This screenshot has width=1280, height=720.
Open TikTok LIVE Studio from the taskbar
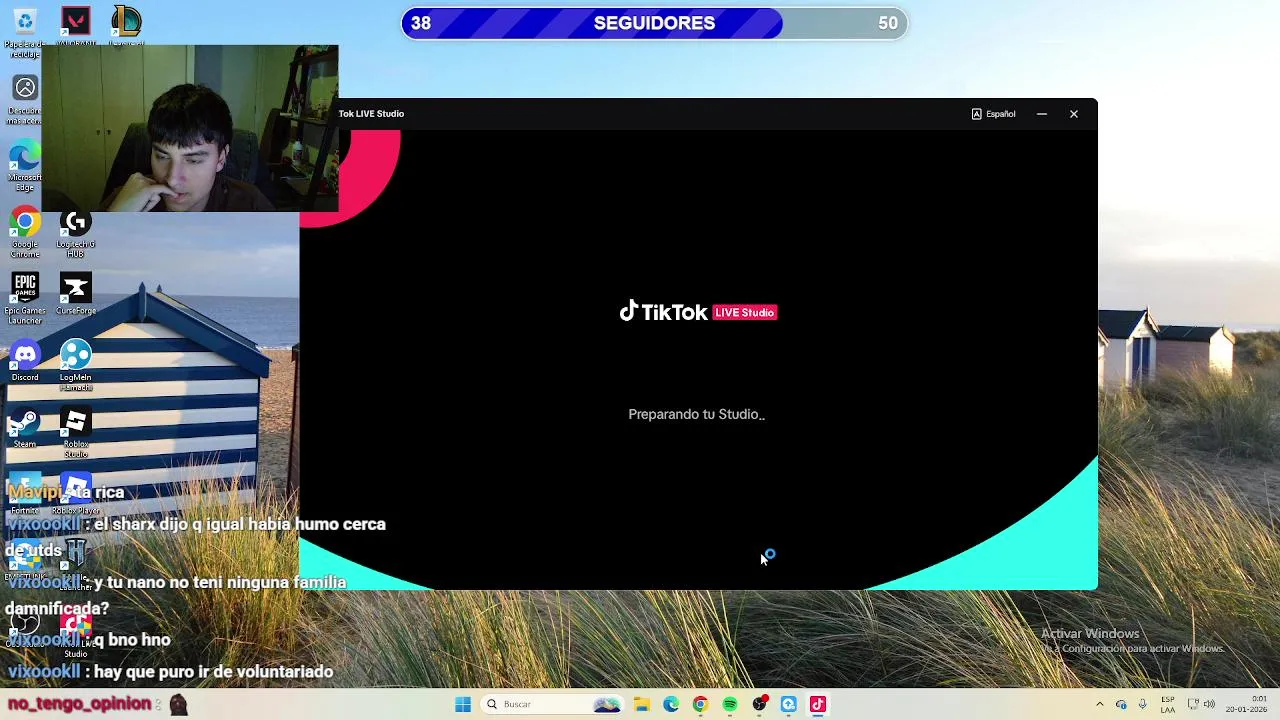[x=818, y=704]
